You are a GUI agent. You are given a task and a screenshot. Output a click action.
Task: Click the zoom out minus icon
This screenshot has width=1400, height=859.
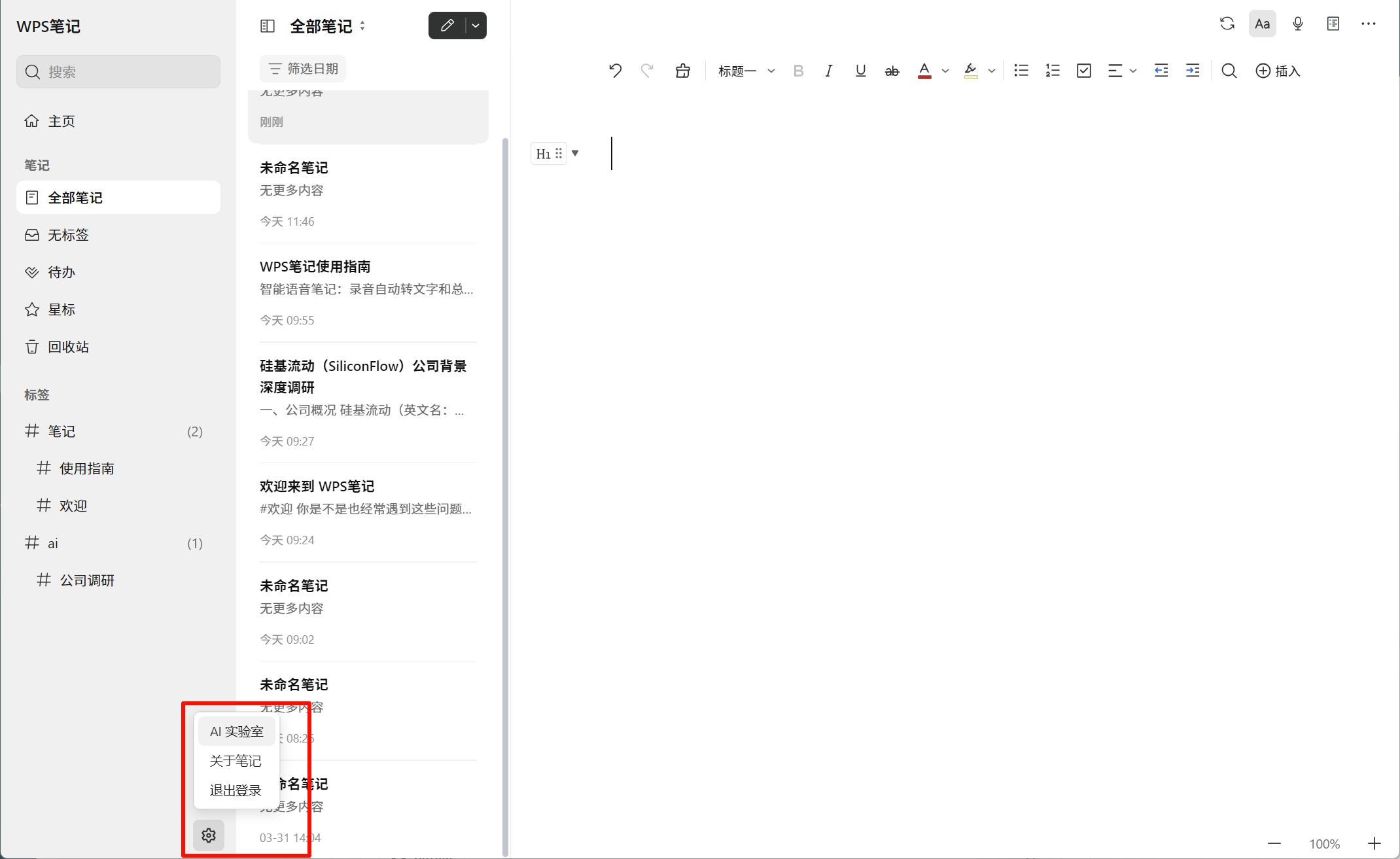(1274, 844)
